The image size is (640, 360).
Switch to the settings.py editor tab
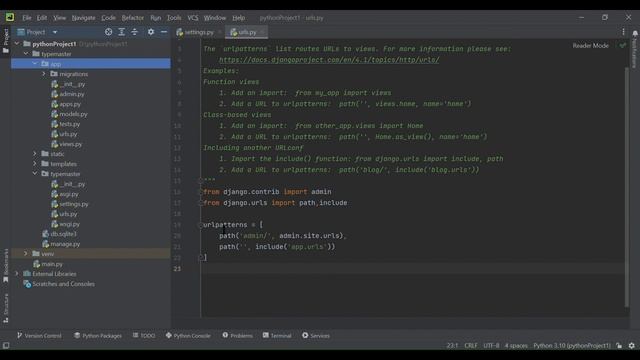198,32
